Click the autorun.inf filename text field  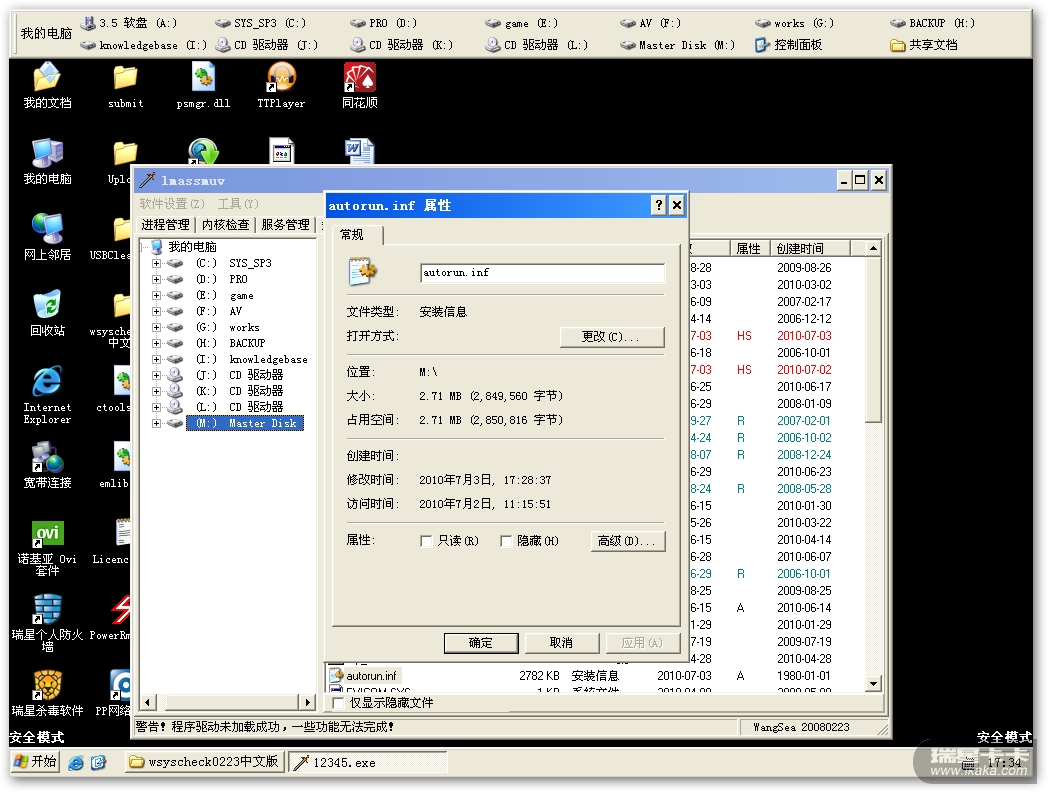coord(542,273)
